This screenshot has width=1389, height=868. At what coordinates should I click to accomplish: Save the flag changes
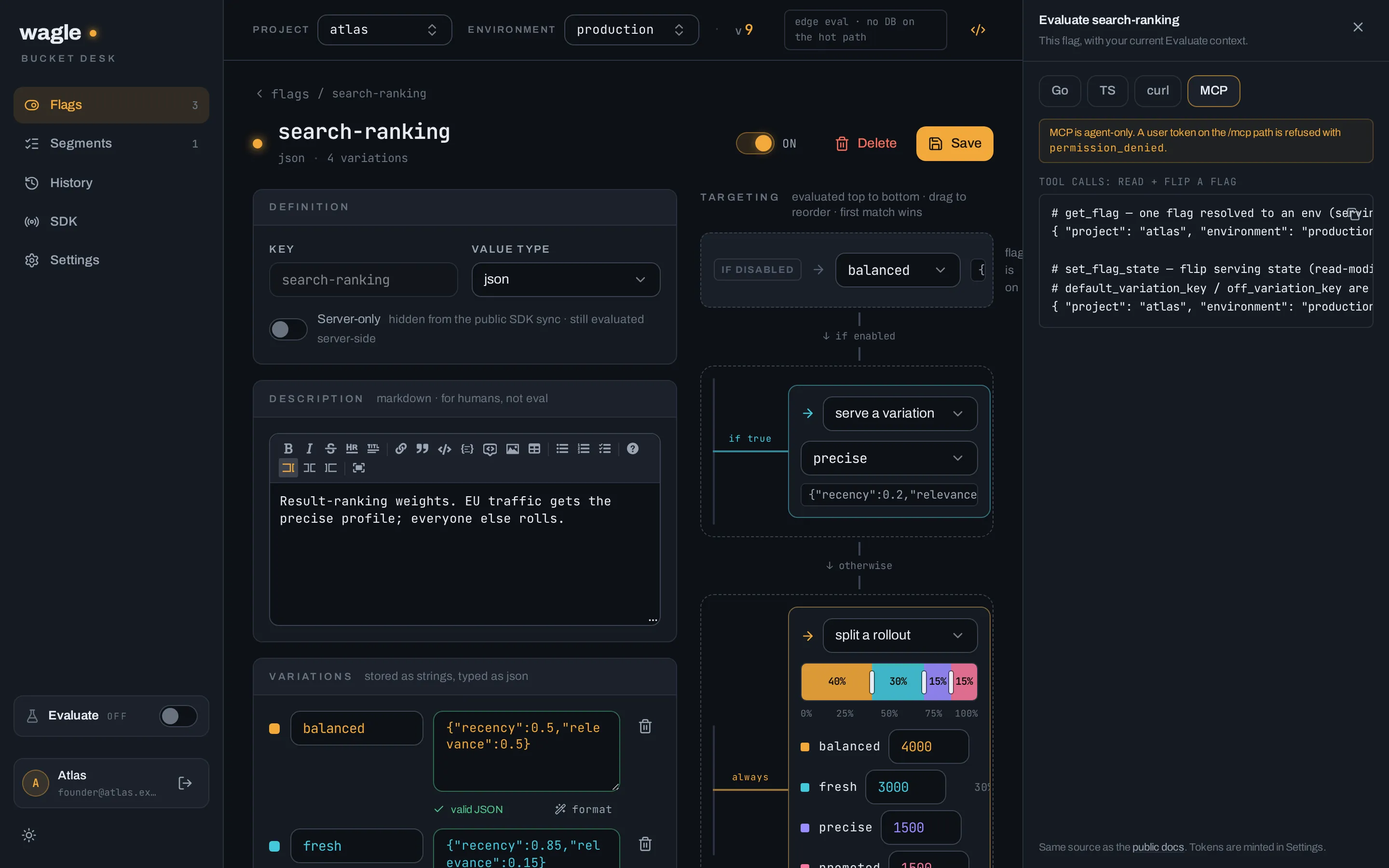click(954, 144)
